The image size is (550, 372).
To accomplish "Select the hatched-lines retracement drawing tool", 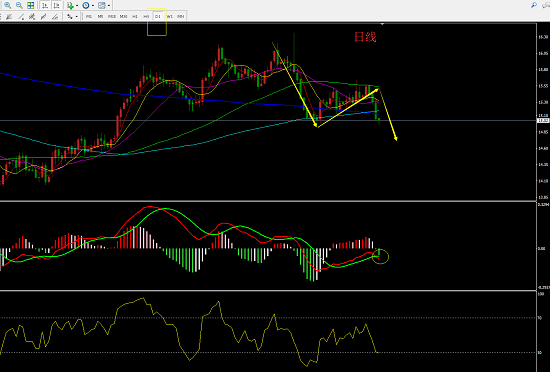I will click(x=55, y=16).
